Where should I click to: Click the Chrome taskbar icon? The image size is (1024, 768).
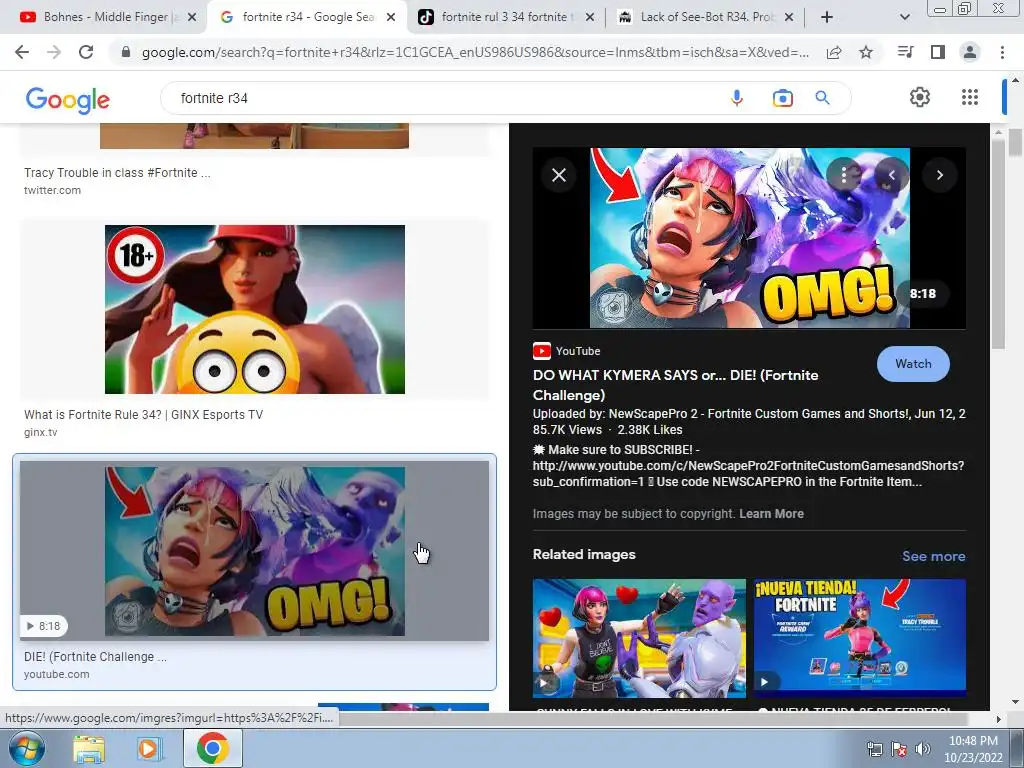(213, 748)
